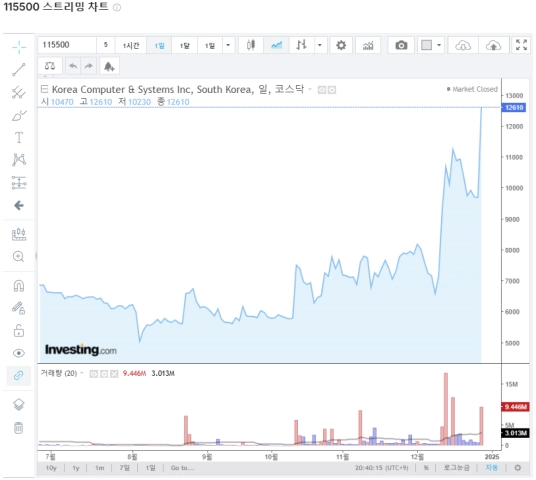This screenshot has width=536, height=480.
Task: Switch to area line chart style
Action: 277,45
